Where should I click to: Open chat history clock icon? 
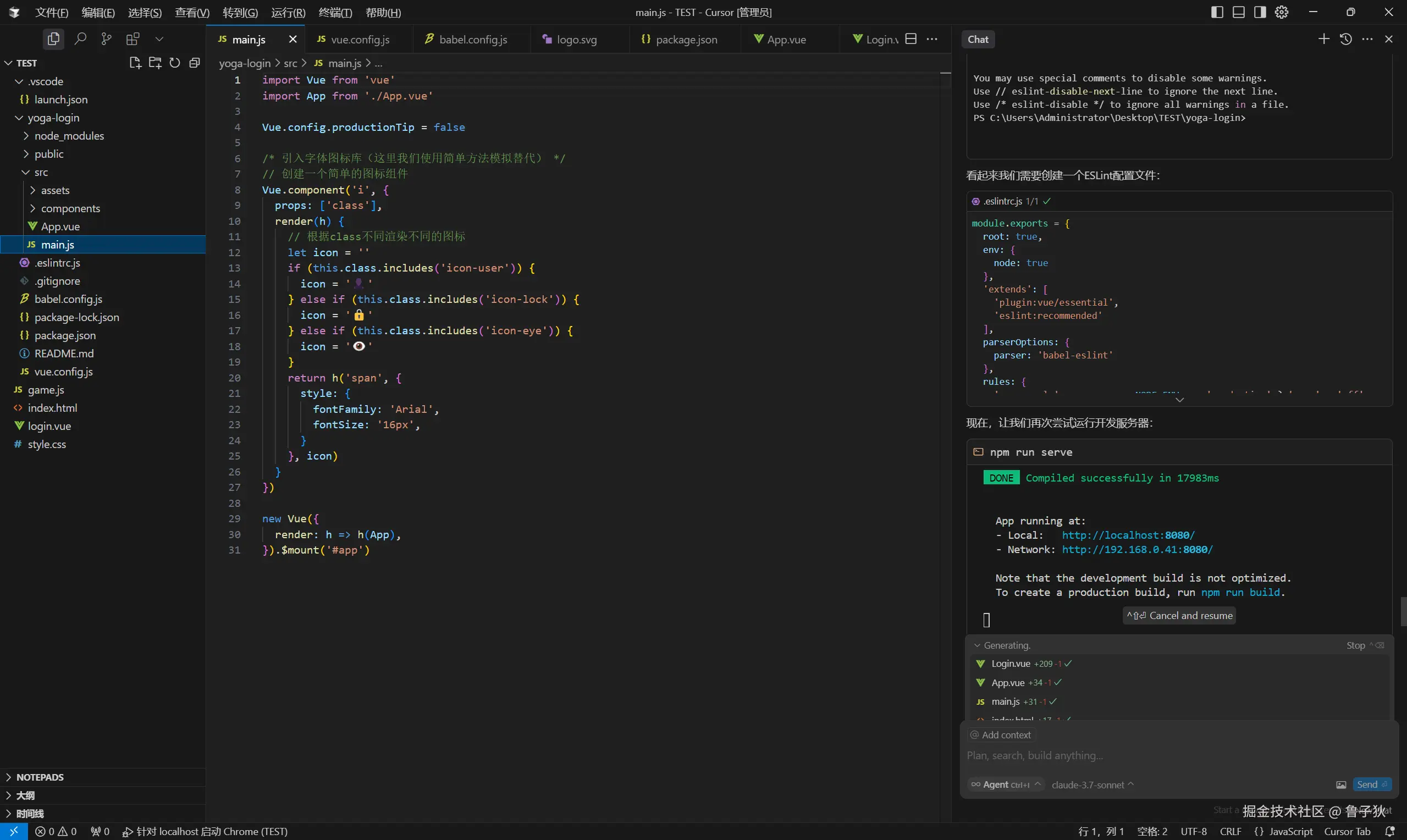click(x=1345, y=39)
